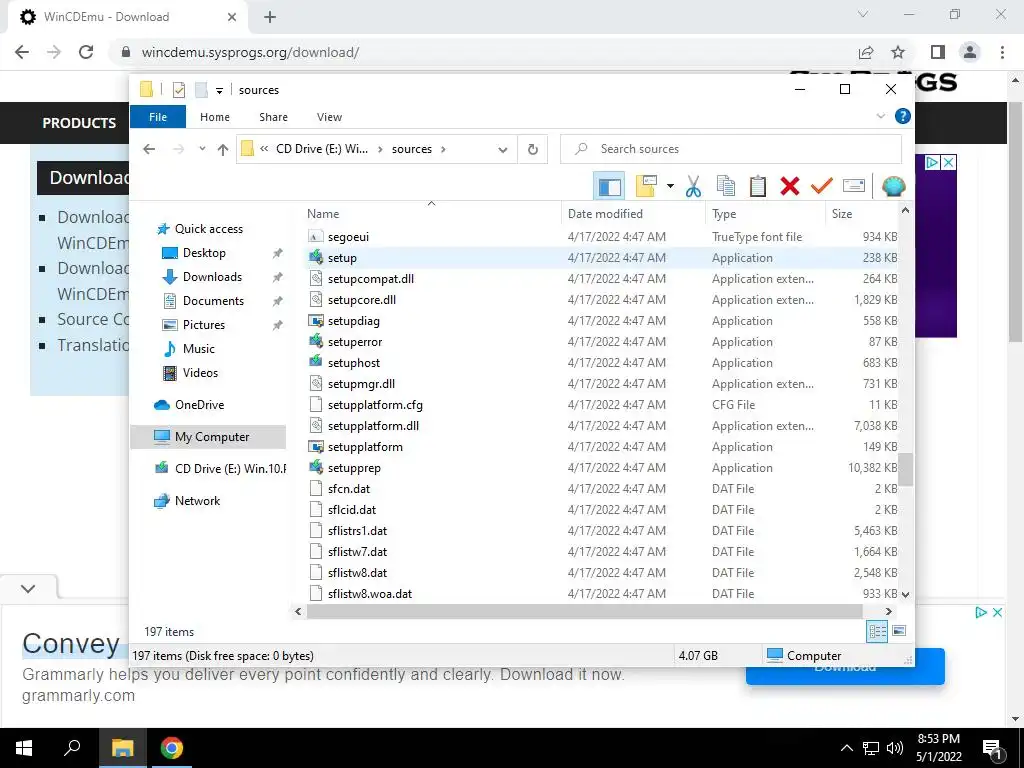Click the properties icon in title bar
1024x768 pixels.
(x=178, y=90)
